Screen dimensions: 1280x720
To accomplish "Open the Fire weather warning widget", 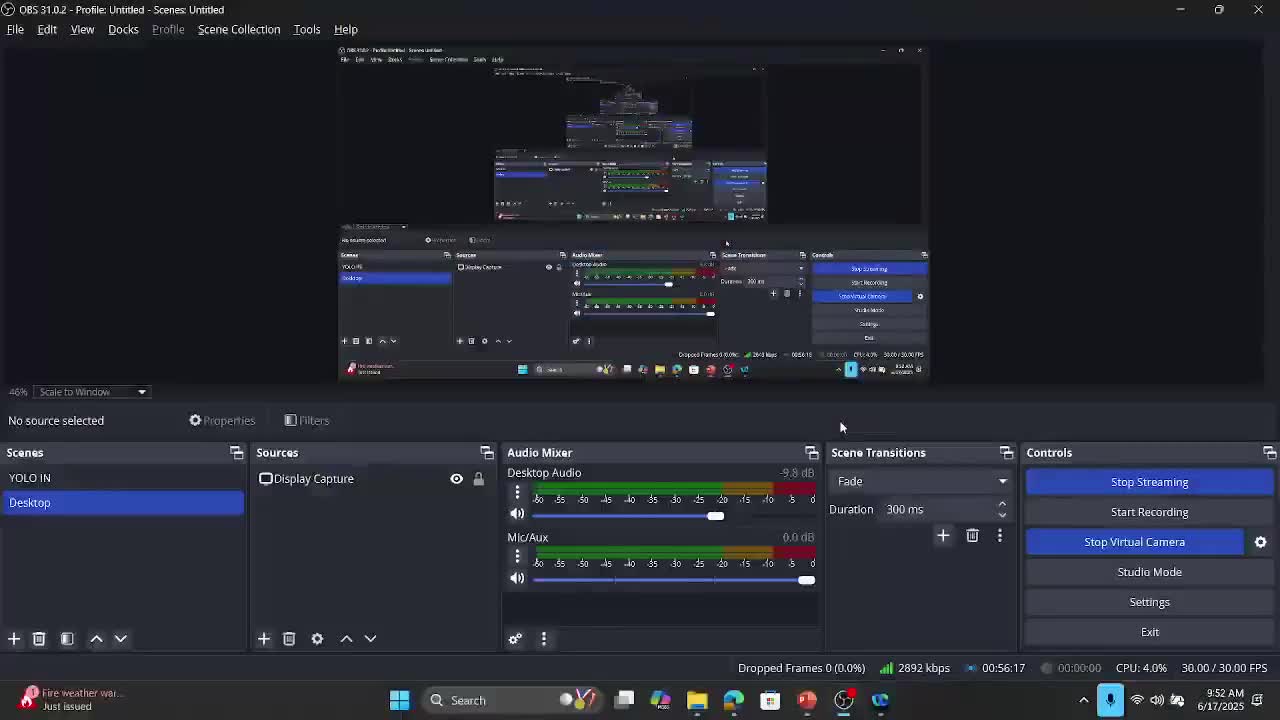I will [x=72, y=699].
